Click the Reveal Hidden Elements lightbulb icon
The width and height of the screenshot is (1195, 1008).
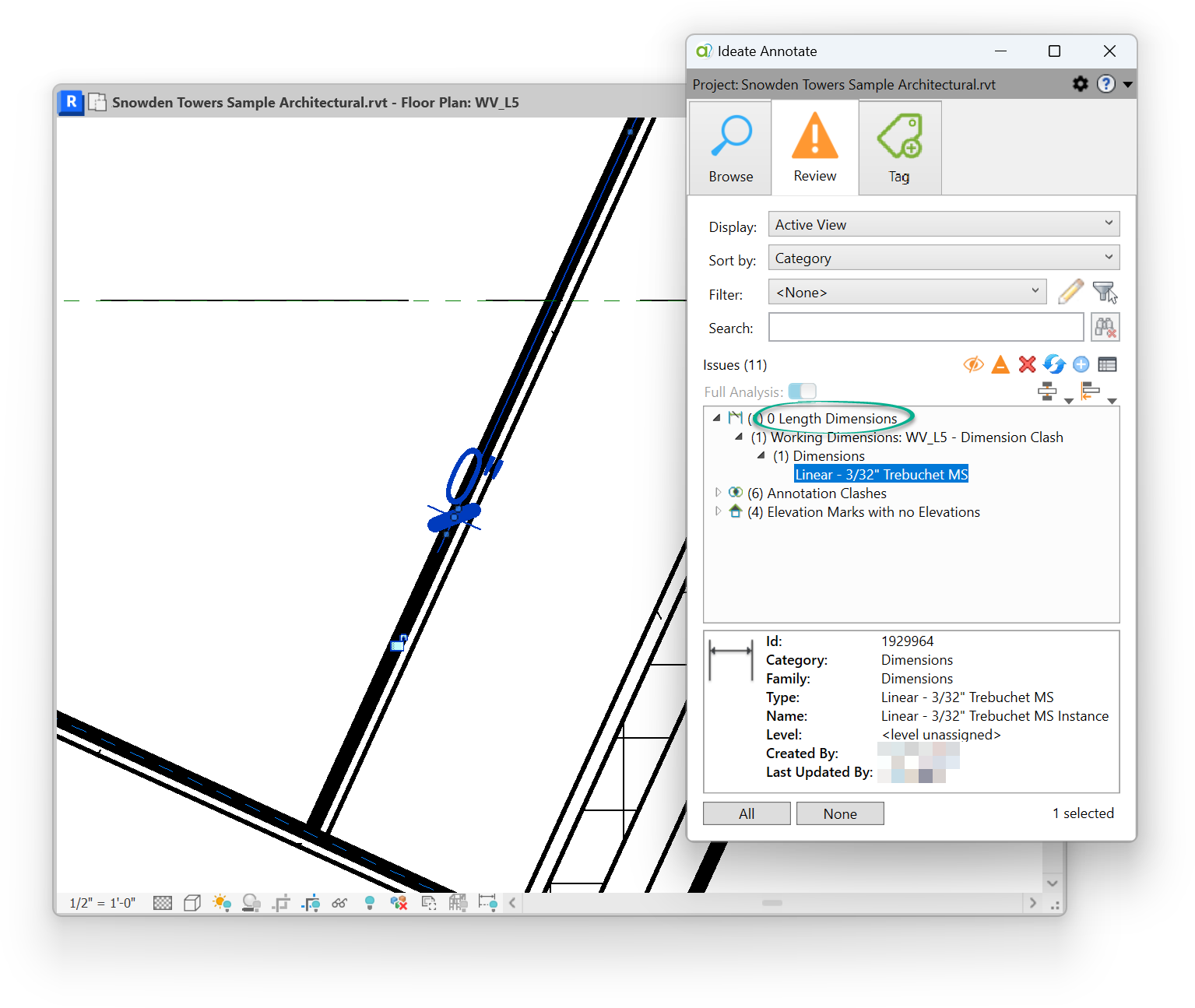(x=370, y=903)
